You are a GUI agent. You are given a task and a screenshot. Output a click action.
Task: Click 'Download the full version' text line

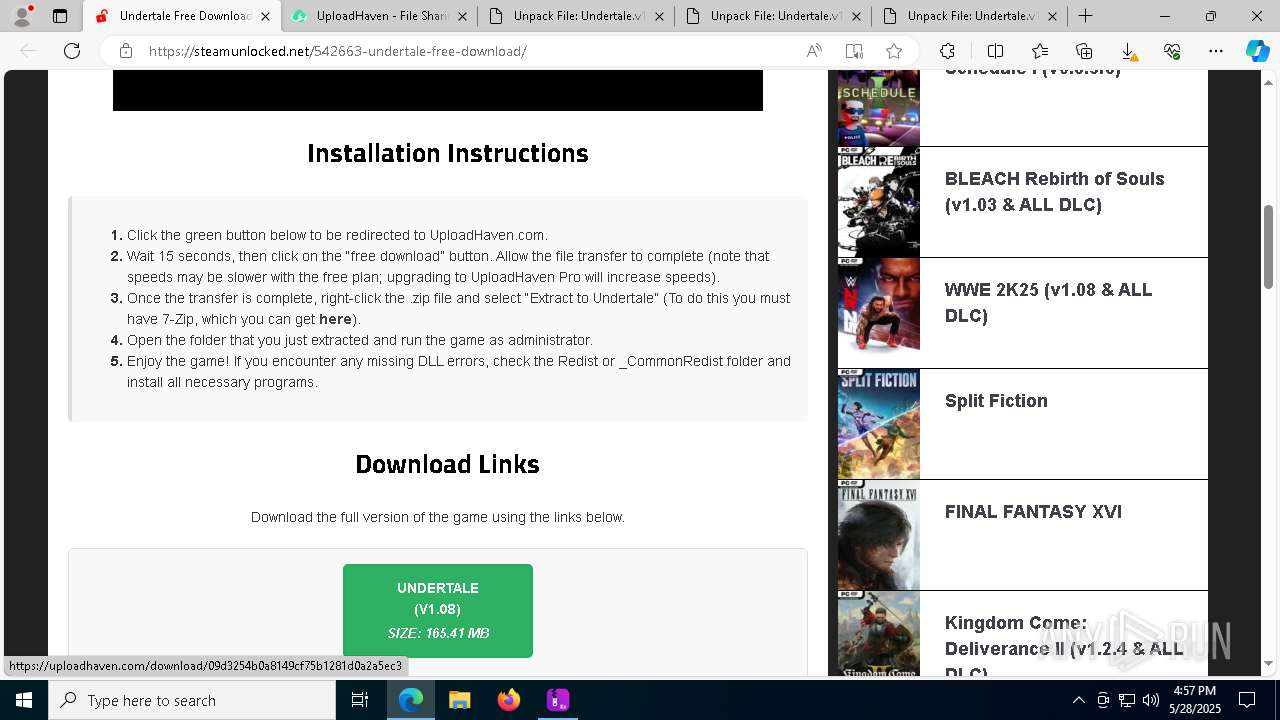click(x=438, y=517)
